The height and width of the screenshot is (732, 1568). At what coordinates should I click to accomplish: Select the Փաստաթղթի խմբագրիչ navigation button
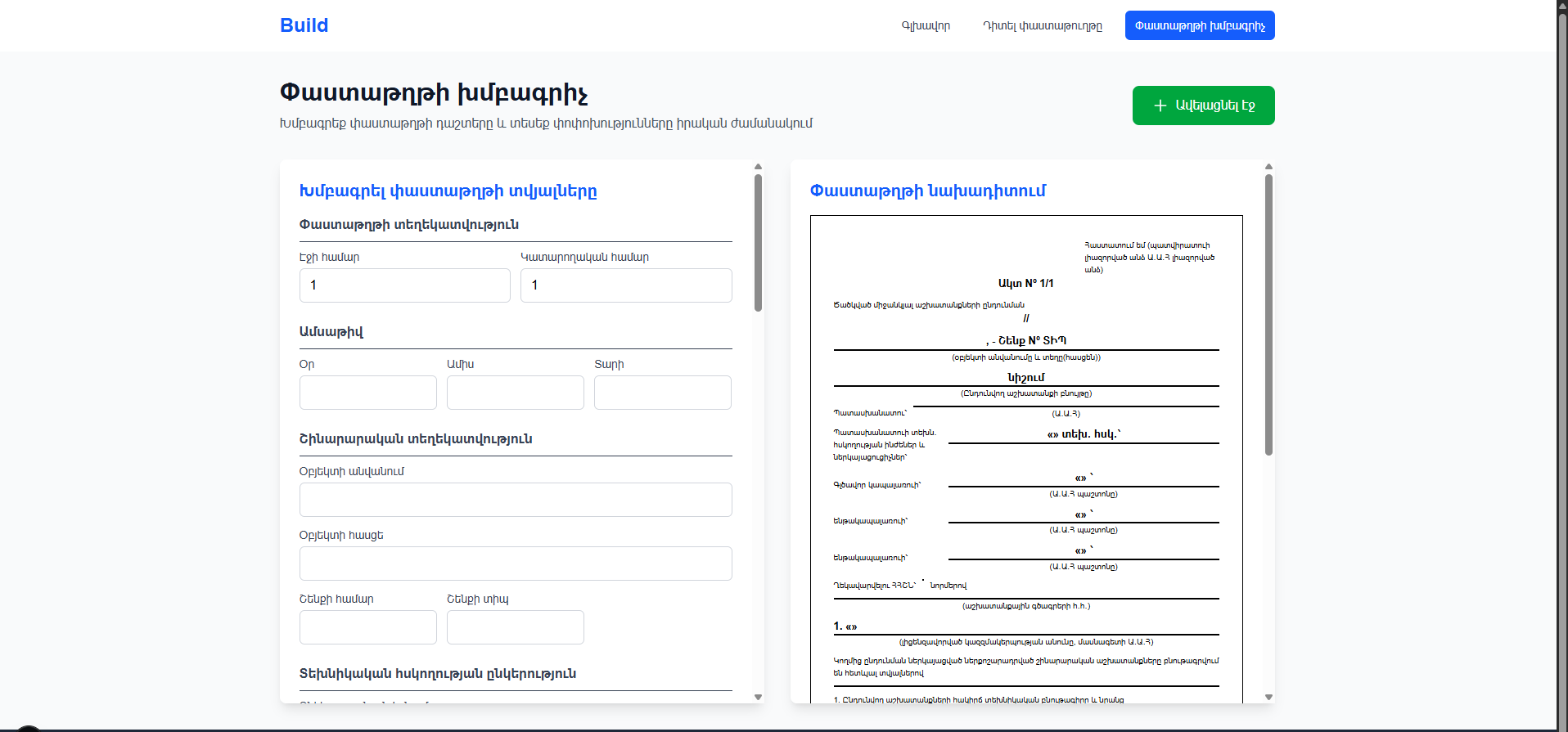(1199, 26)
